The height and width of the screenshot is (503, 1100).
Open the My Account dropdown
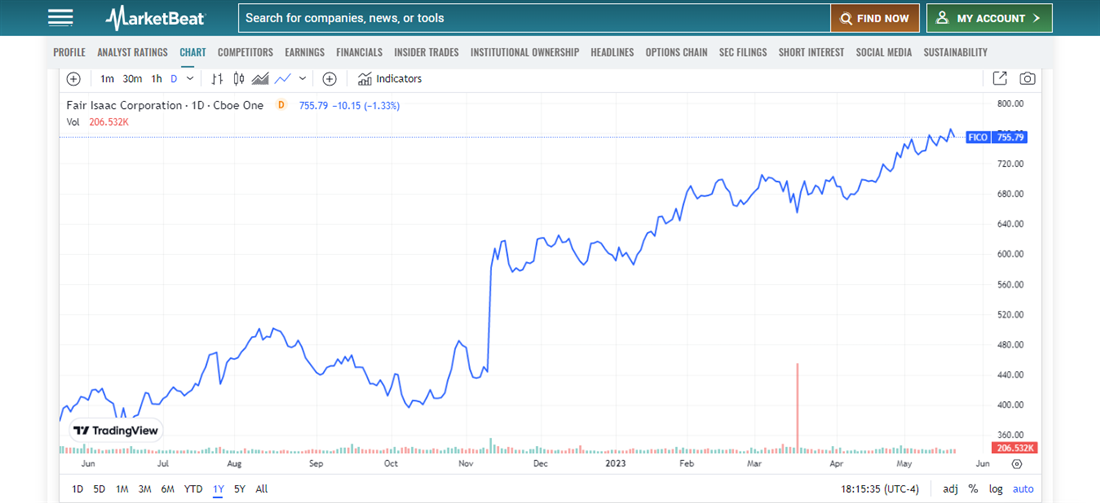988,18
